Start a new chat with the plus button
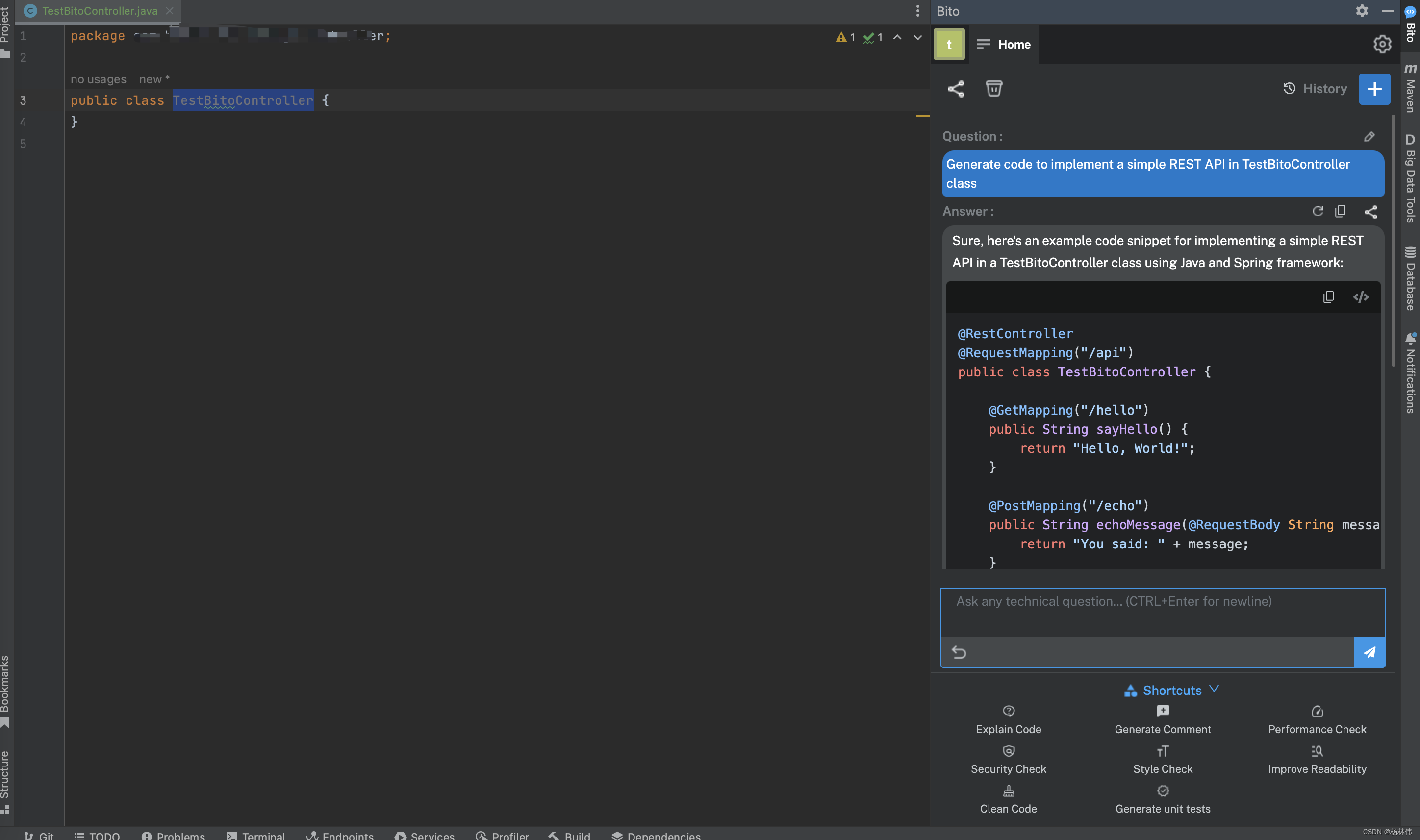The width and height of the screenshot is (1420, 840). click(1374, 89)
